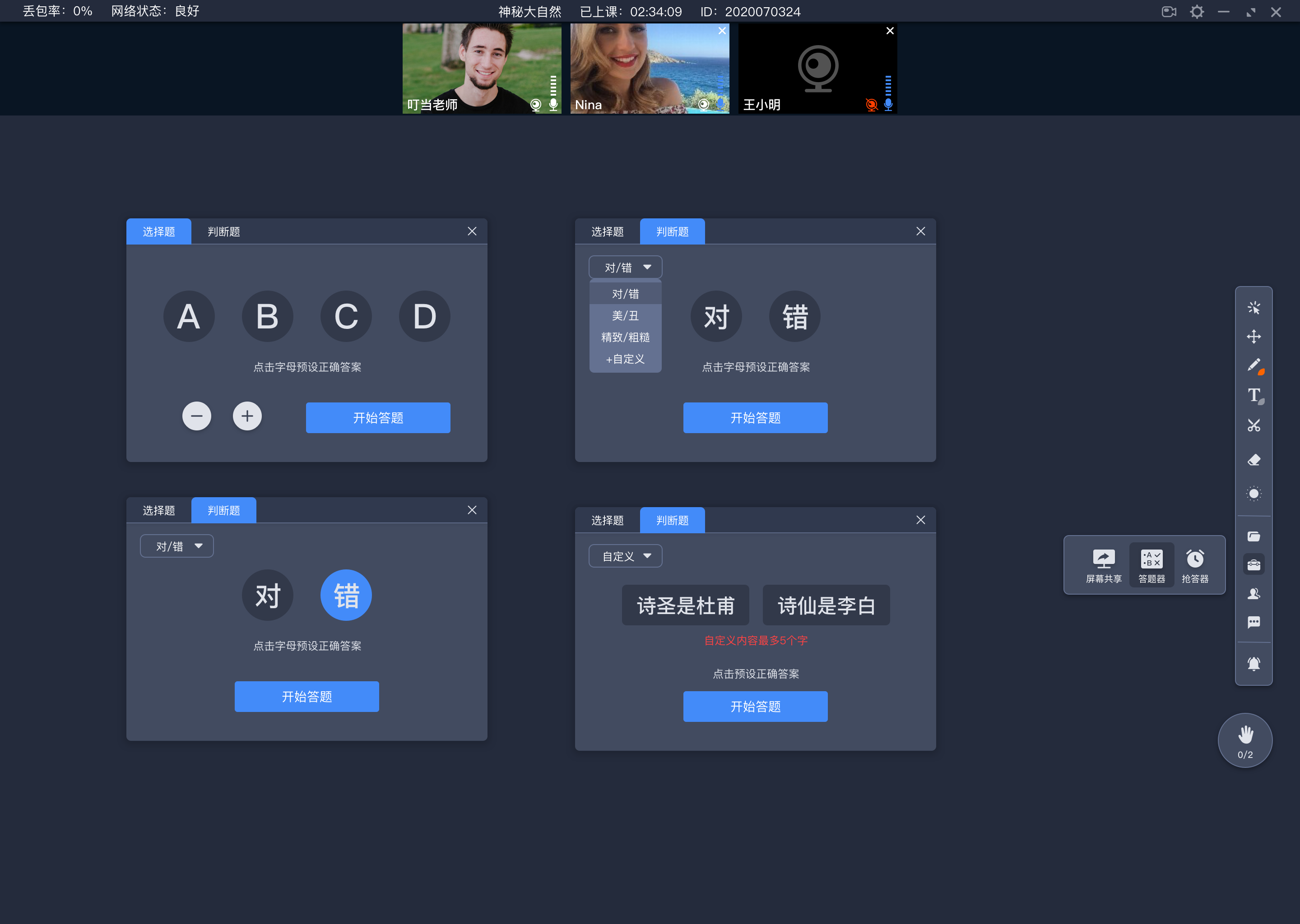Image resolution: width=1300 pixels, height=924 pixels.
Task: Click minus stepper to reduce answer choices
Action: (197, 416)
